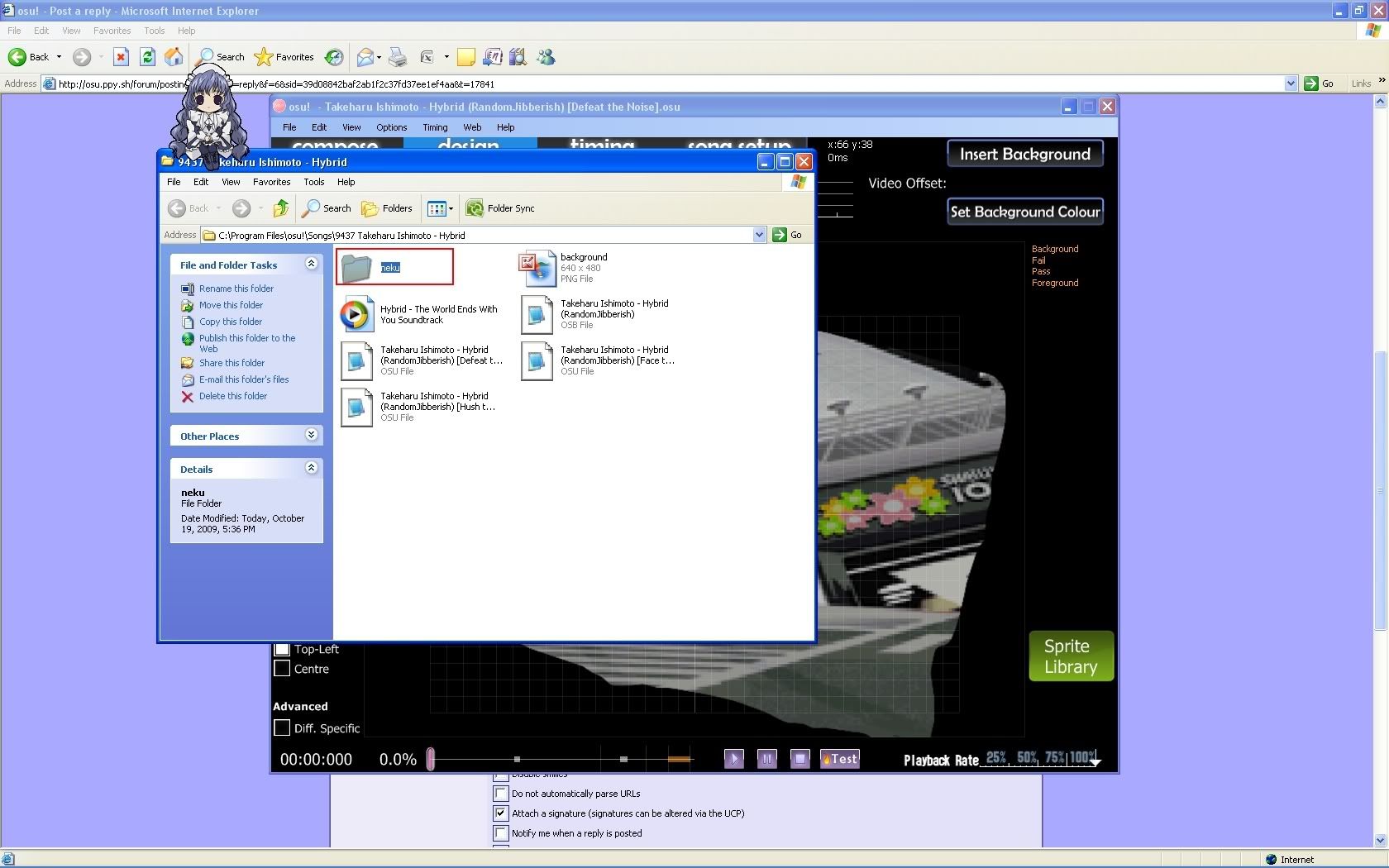Screen dimensions: 1389x868
Task: Select the neku folder icon
Action: [x=357, y=268]
